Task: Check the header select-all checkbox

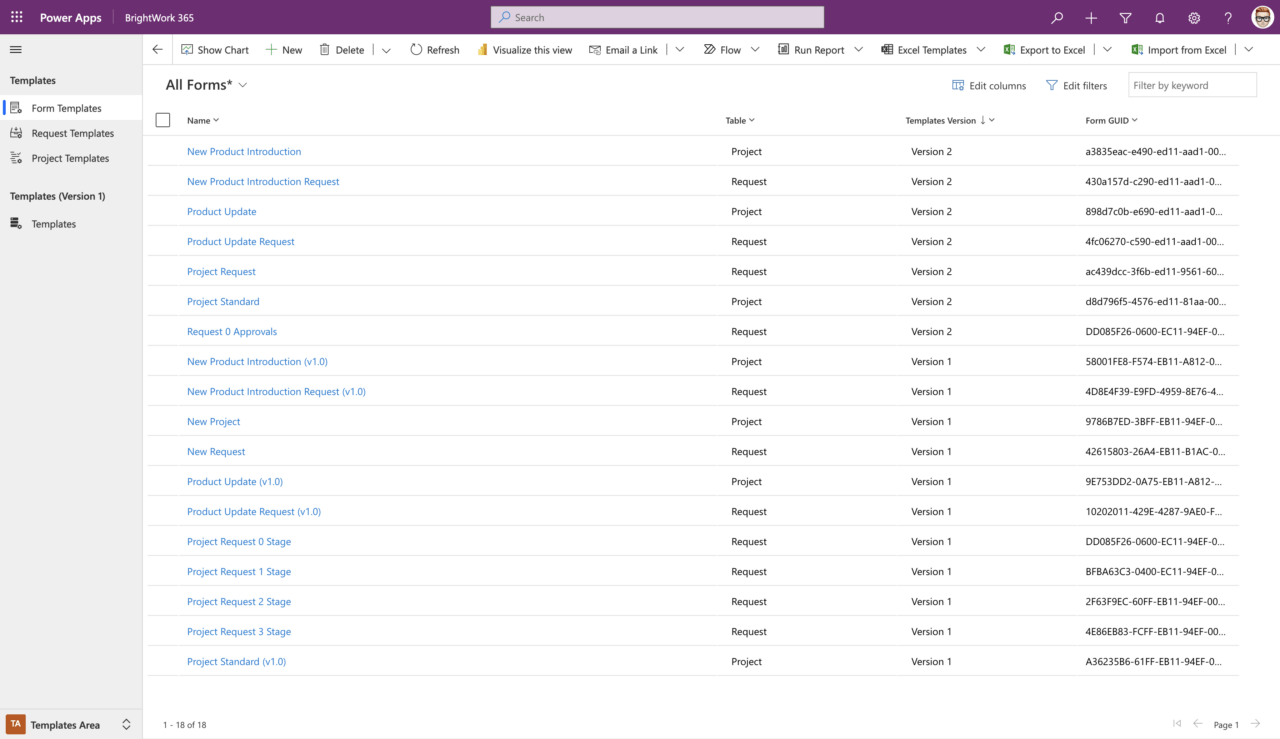Action: (163, 119)
